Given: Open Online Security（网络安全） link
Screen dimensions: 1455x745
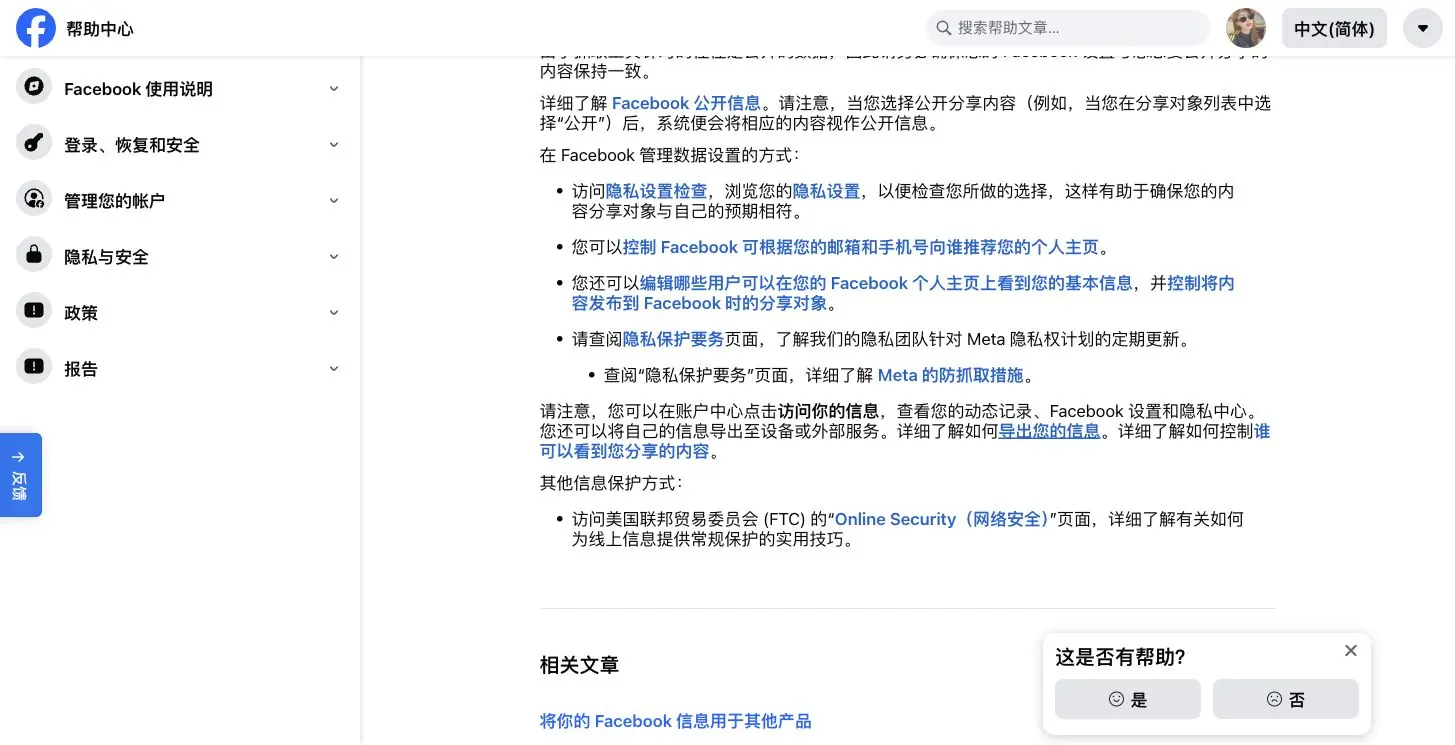Looking at the screenshot, I should click(941, 519).
